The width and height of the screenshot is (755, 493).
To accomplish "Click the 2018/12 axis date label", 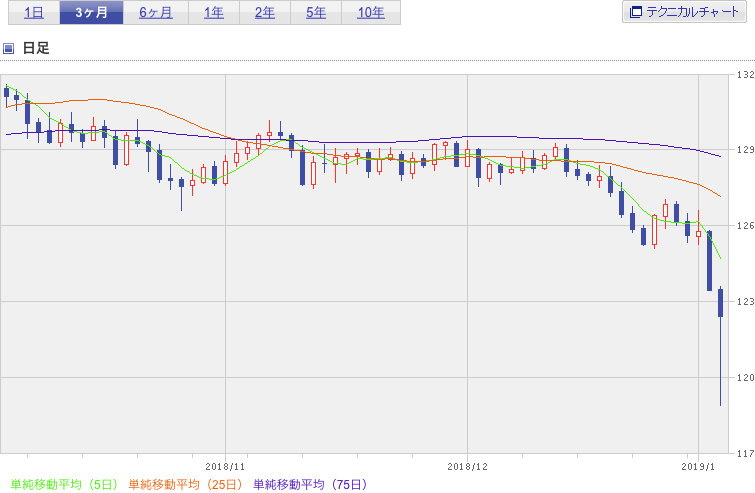I will pyautogui.click(x=467, y=467).
